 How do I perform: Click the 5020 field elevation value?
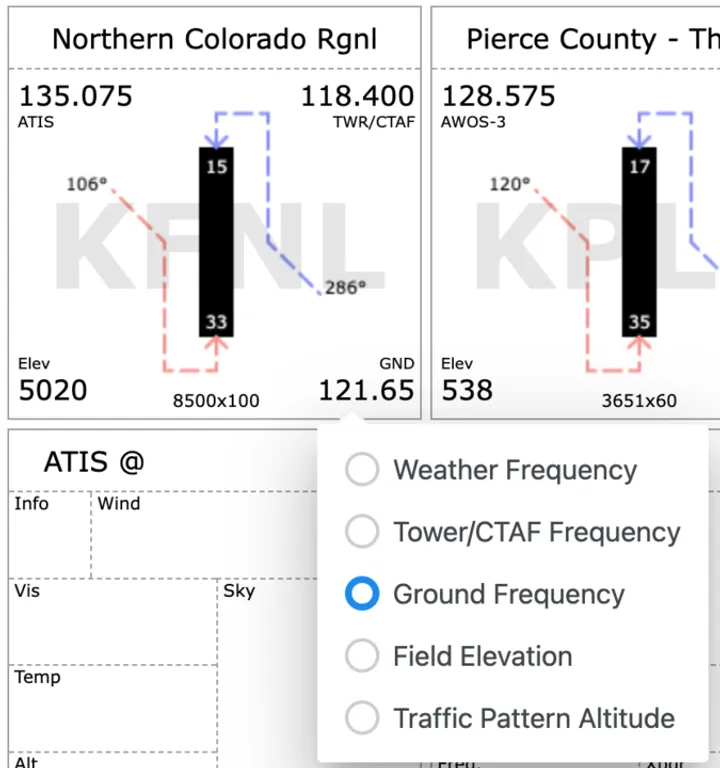pyautogui.click(x=53, y=390)
